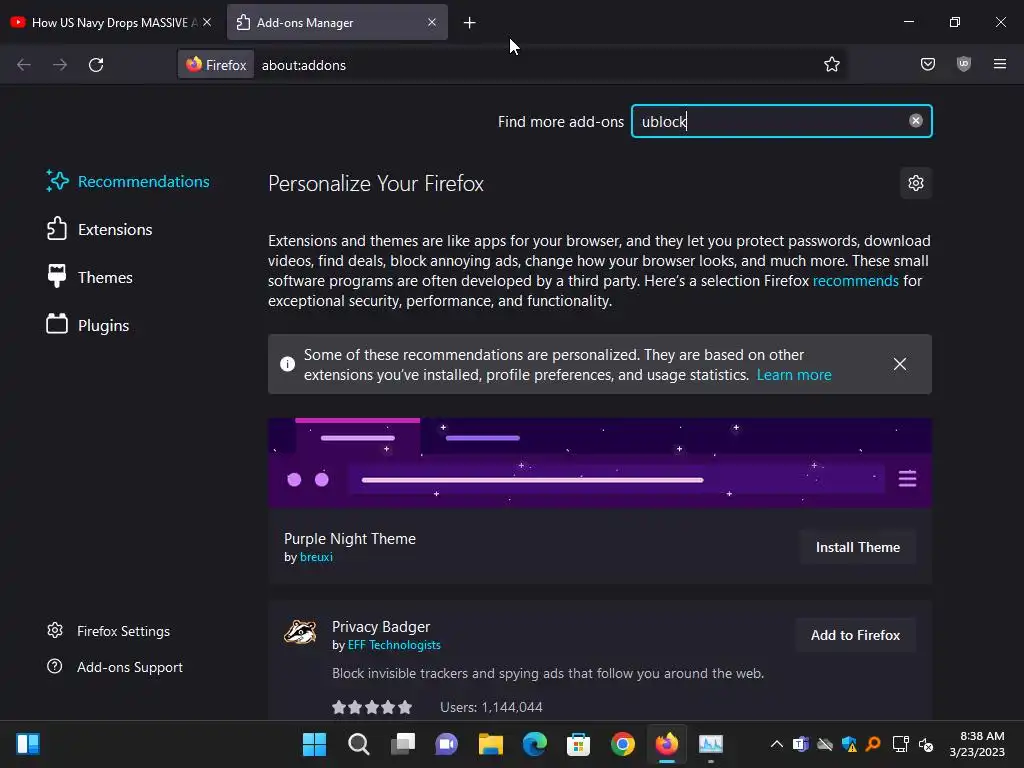The height and width of the screenshot is (768, 1024).
Task: Open the uBlock Origin toolbar icon
Action: tap(963, 64)
